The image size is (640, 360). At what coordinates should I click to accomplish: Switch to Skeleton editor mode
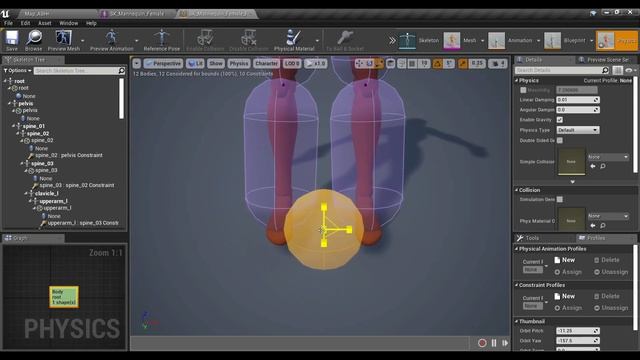click(x=419, y=40)
